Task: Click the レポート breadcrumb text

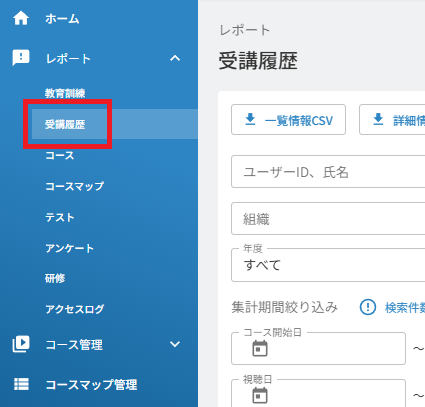Action: tap(245, 30)
